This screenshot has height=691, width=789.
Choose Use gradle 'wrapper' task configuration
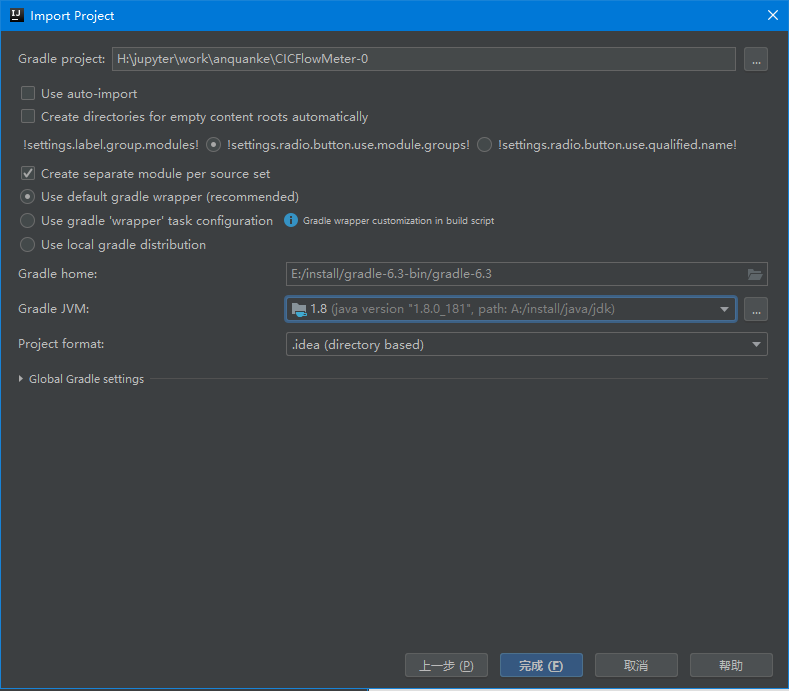tap(28, 221)
